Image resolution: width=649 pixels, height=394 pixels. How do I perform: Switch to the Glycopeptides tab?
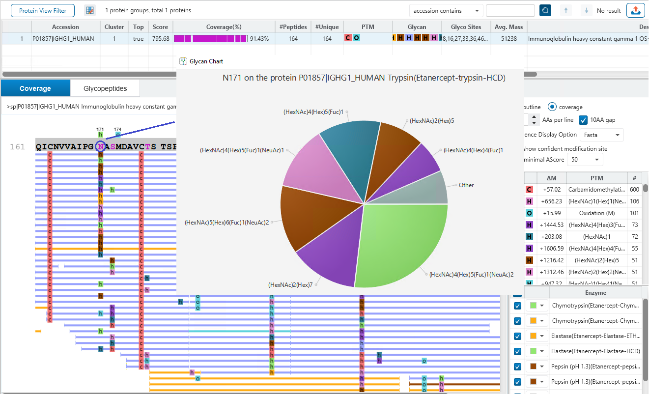(x=105, y=89)
